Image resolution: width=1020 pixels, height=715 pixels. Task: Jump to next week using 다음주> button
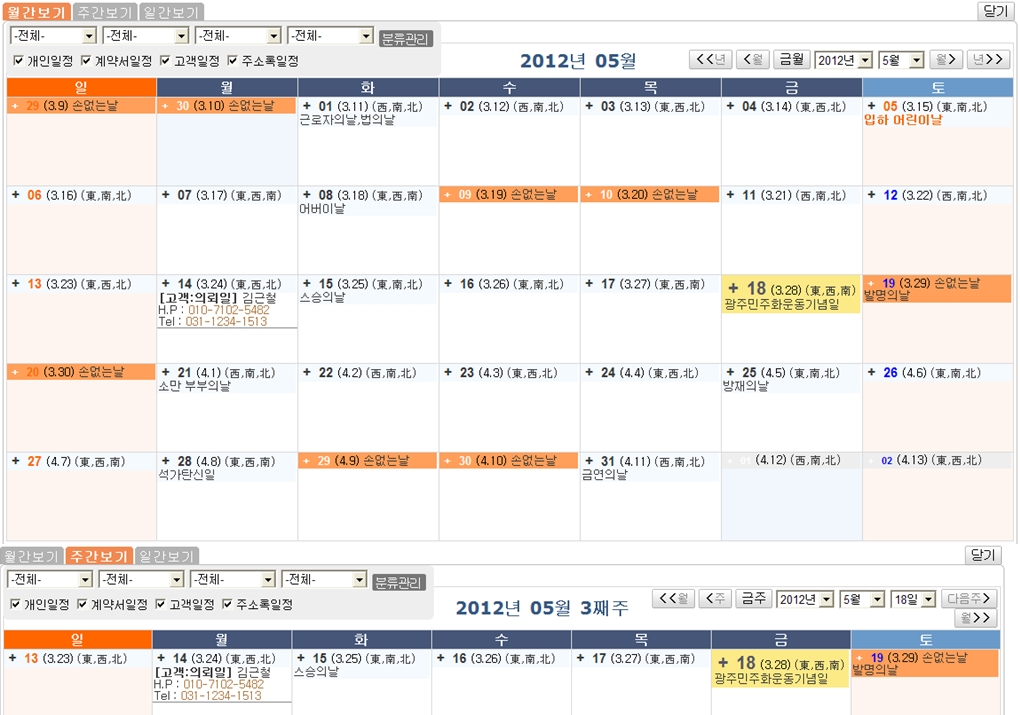(969, 599)
